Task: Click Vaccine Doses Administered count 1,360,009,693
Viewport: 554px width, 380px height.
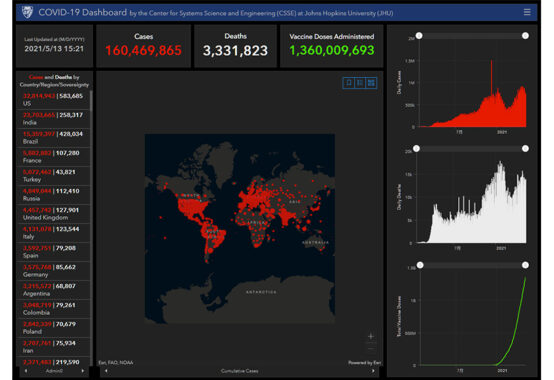Action: 332,51
